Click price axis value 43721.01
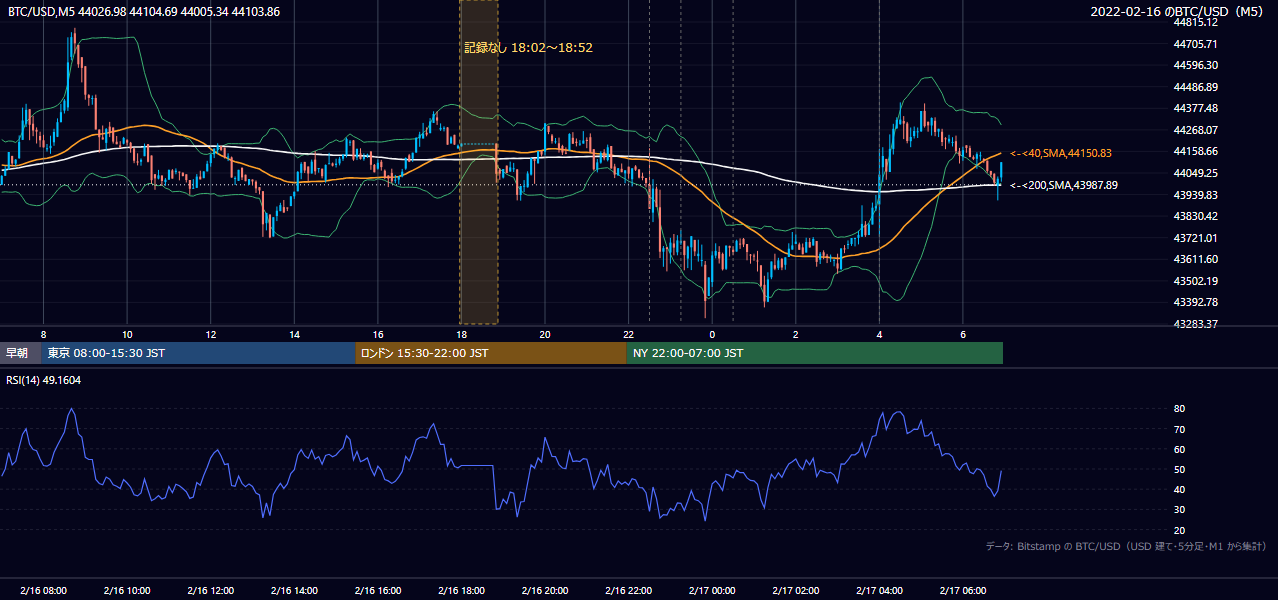This screenshot has width=1278, height=600. (1196, 238)
